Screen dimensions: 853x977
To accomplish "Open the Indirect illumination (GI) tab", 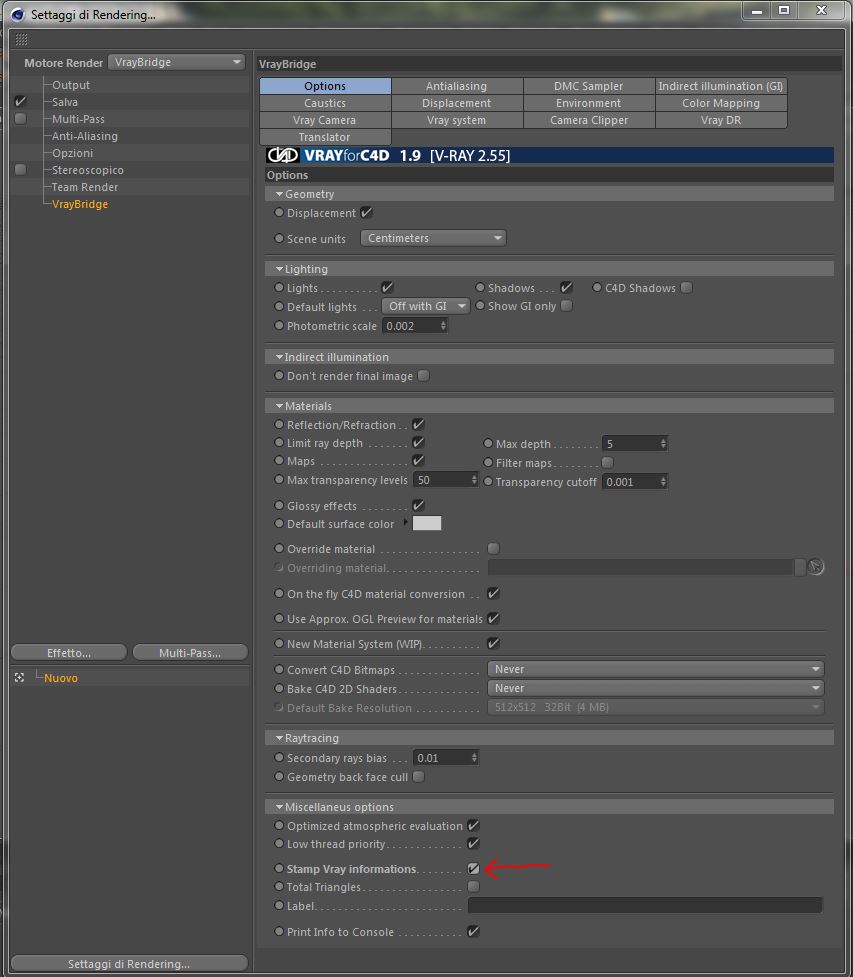I will click(721, 86).
